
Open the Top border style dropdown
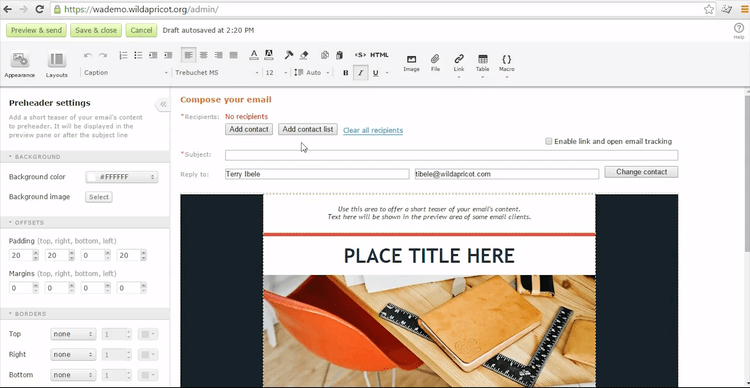pos(73,334)
